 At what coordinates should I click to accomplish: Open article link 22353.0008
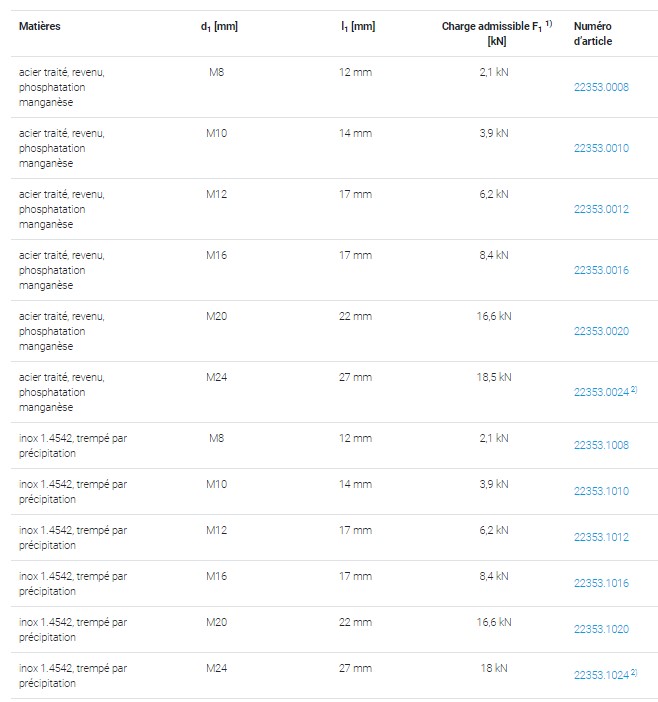[x=601, y=87]
